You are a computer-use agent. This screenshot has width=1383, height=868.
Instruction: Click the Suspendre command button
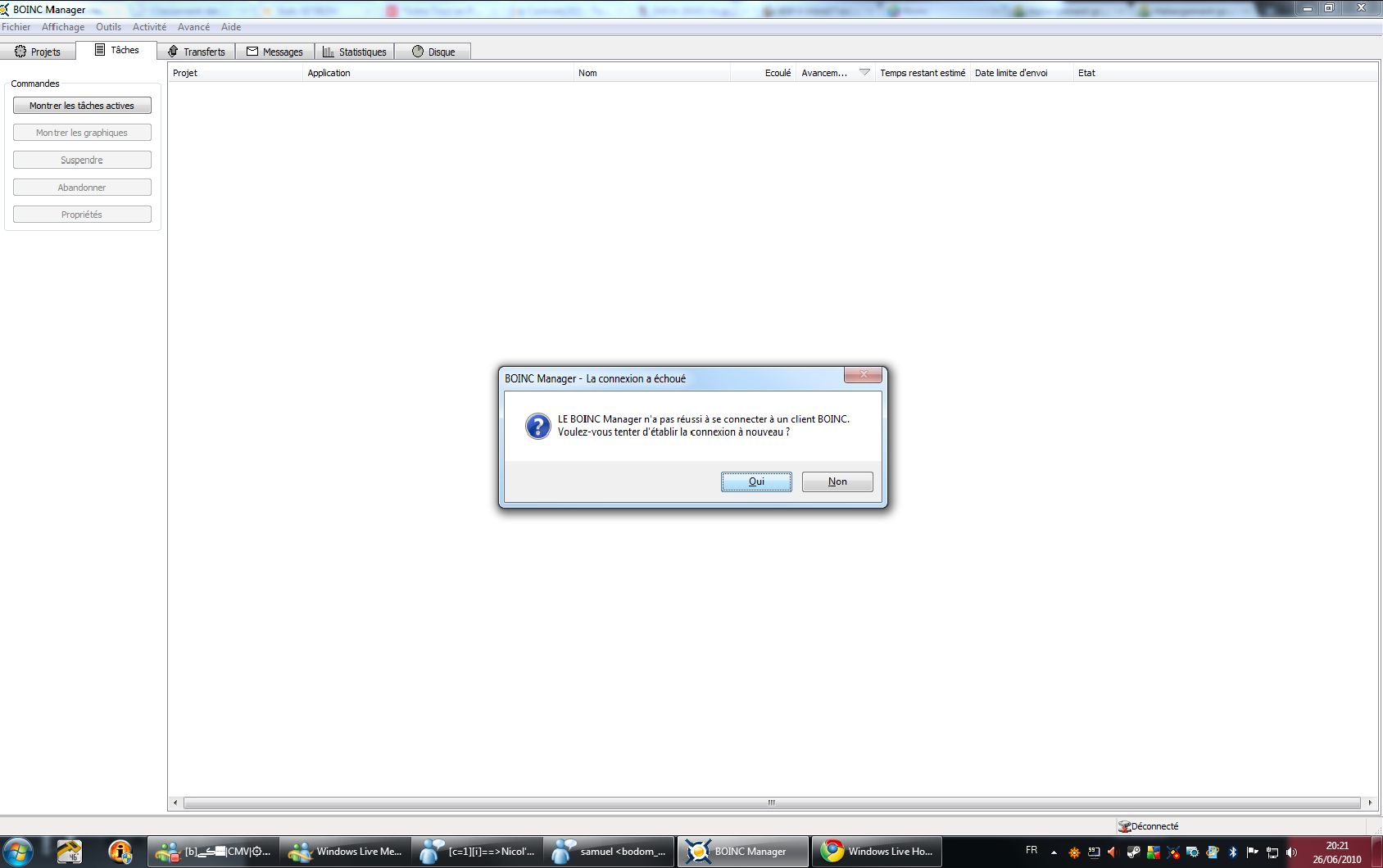(x=82, y=160)
